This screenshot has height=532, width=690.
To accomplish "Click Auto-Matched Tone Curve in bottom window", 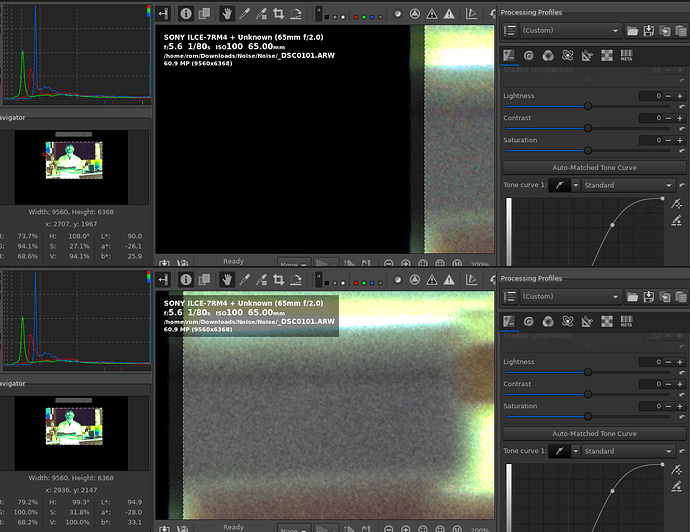I will click(594, 433).
